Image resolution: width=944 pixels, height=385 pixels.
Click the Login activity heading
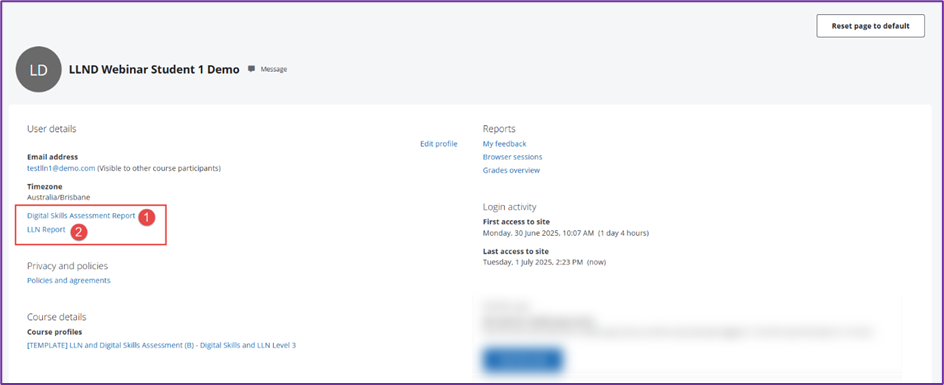click(x=509, y=207)
